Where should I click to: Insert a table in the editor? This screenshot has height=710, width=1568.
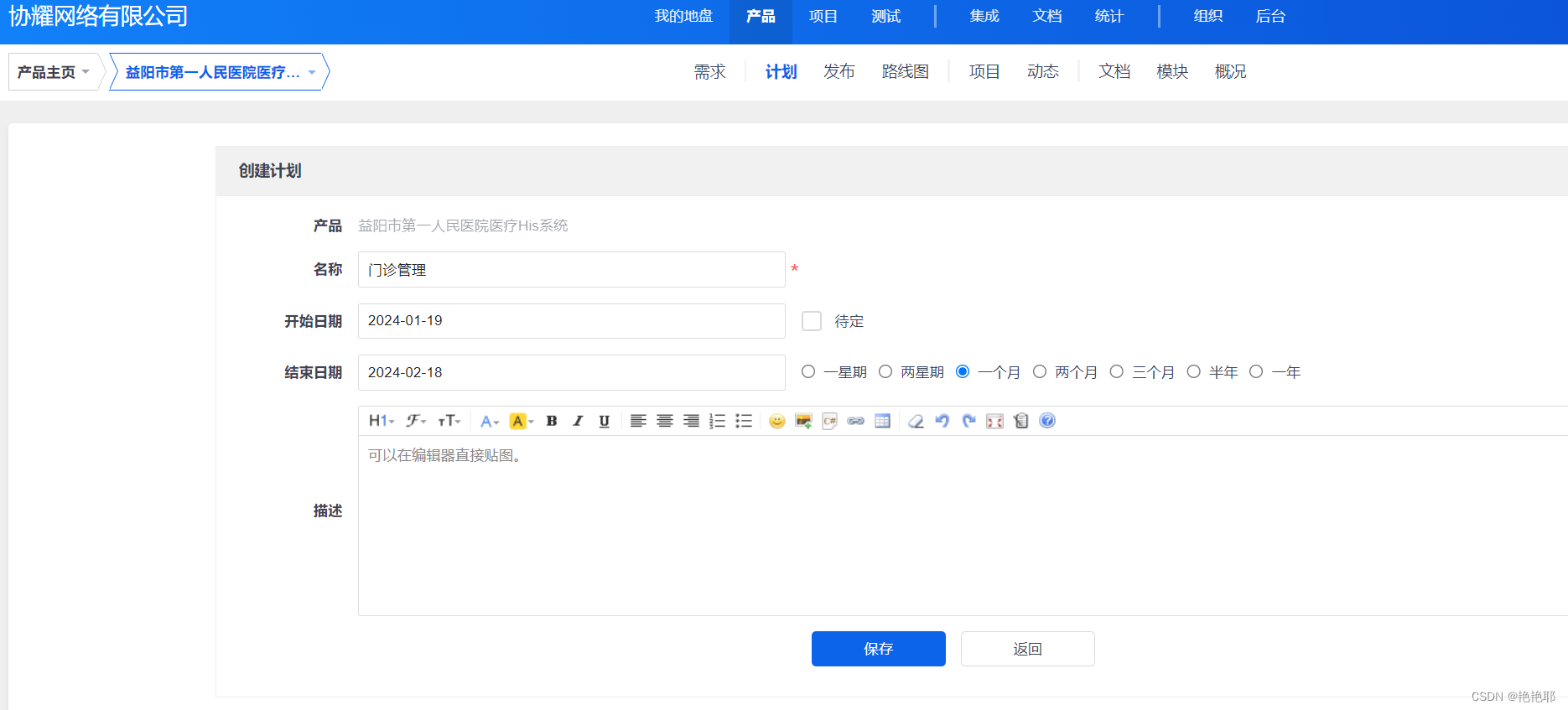coord(882,421)
